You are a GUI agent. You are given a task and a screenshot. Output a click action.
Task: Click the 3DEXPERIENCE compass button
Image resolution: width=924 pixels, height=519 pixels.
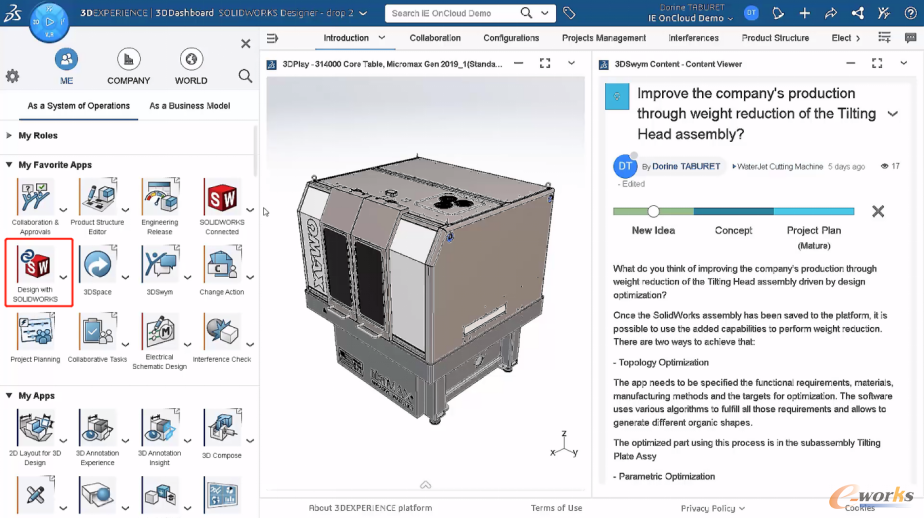tap(49, 21)
